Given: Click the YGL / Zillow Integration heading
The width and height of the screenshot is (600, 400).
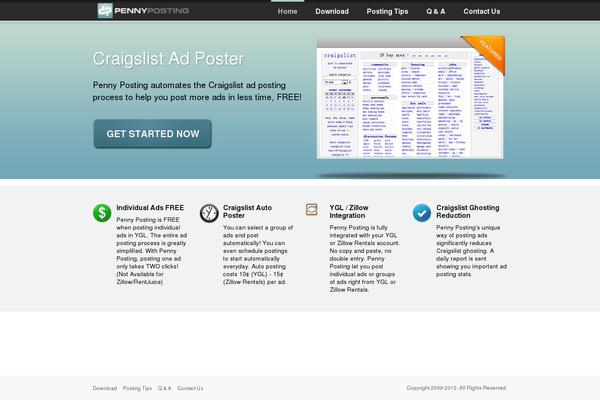Looking at the screenshot, I should 349,211.
